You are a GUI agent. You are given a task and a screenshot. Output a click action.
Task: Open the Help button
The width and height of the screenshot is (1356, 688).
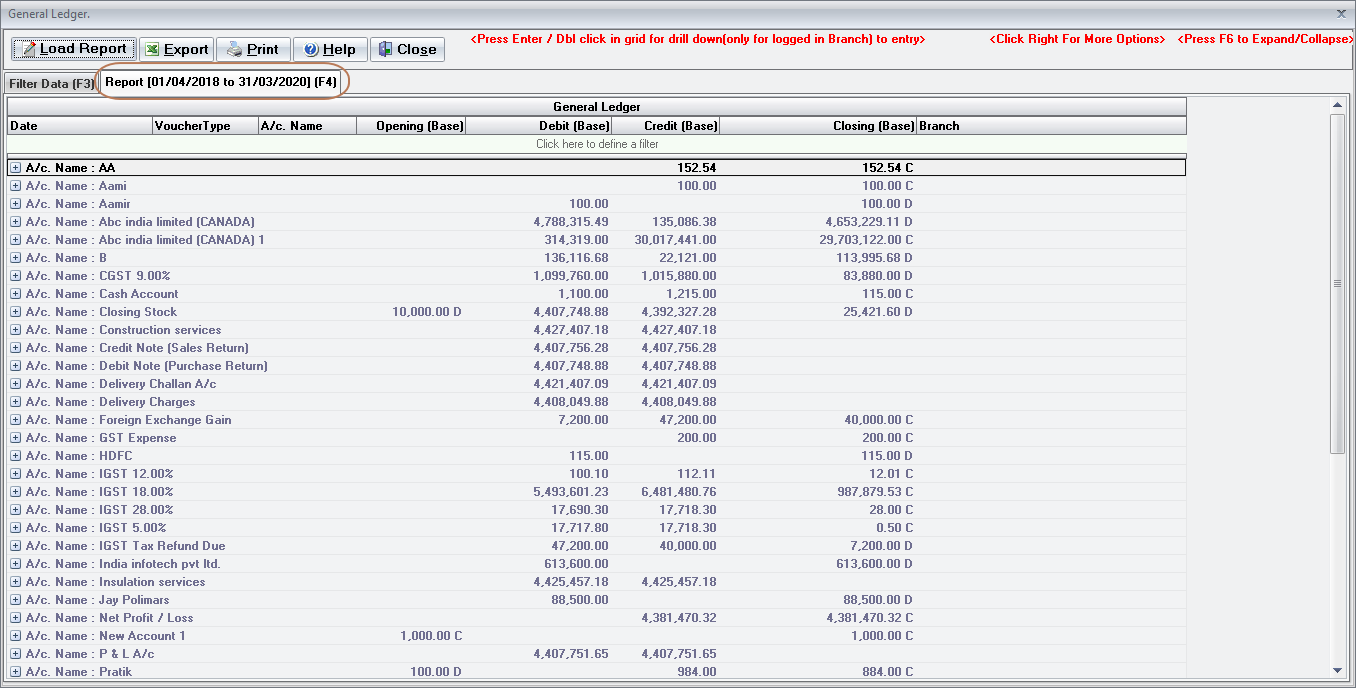(330, 49)
